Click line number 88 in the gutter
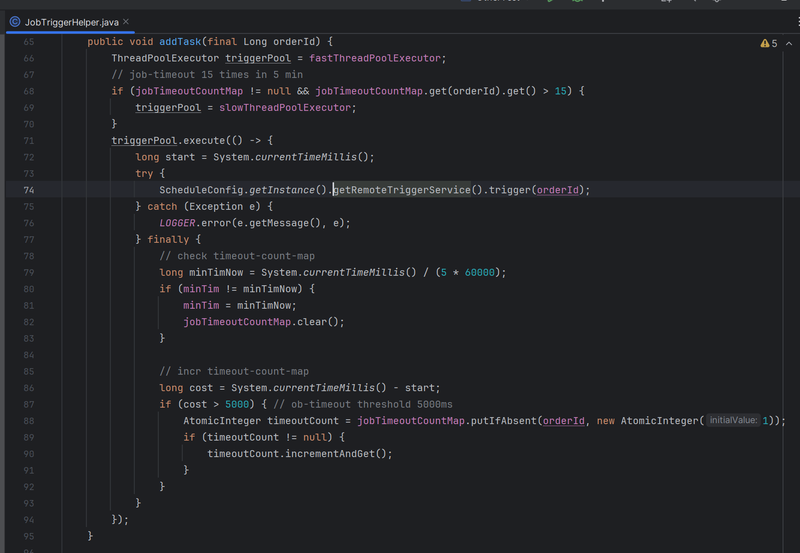 point(29,421)
